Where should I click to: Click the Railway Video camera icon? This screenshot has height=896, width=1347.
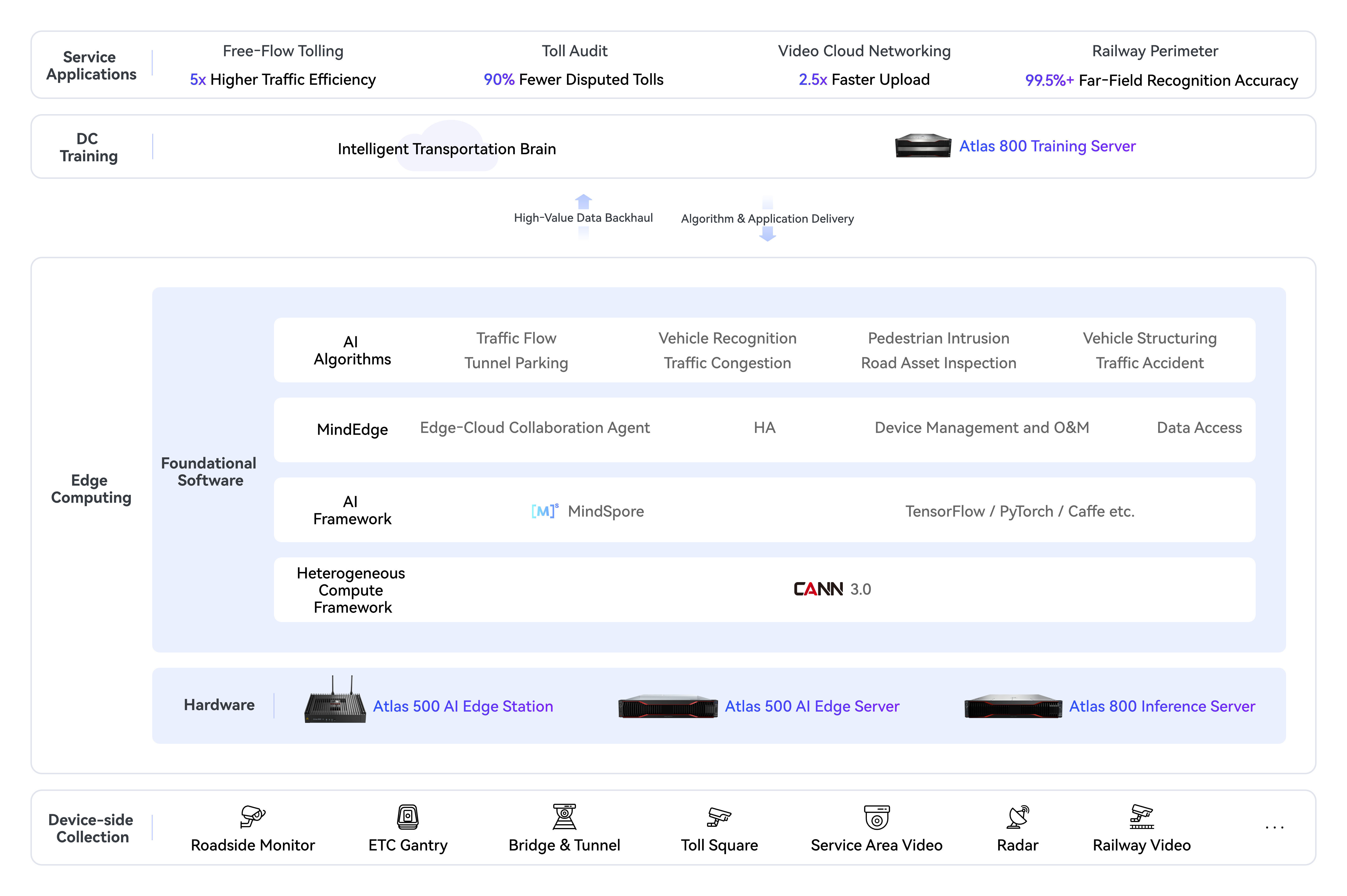[x=1141, y=816]
